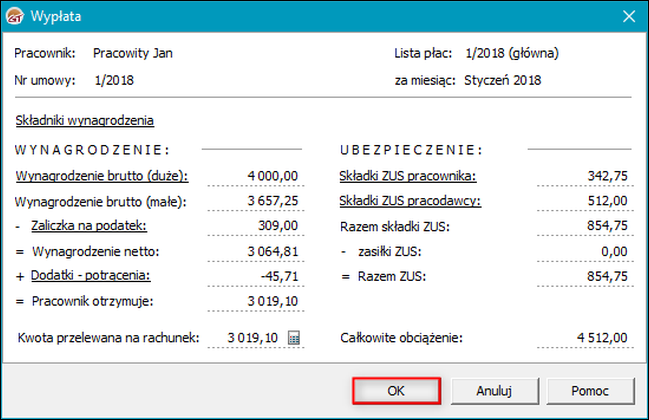
Task: Open calculator icon beside transfer amount
Action: [294, 338]
